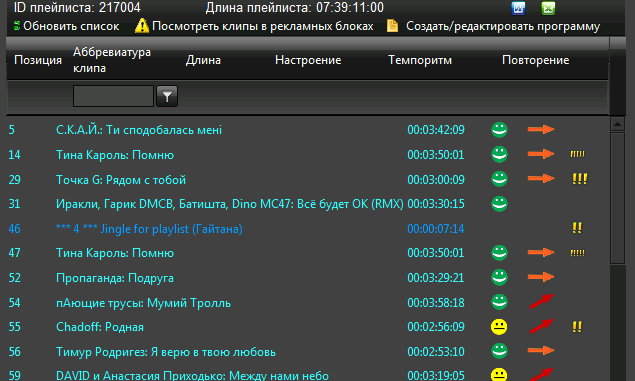Select С.К.А.Й.: Ти сподобалась мені
Screen dimensions: 635x381
(x=139, y=130)
